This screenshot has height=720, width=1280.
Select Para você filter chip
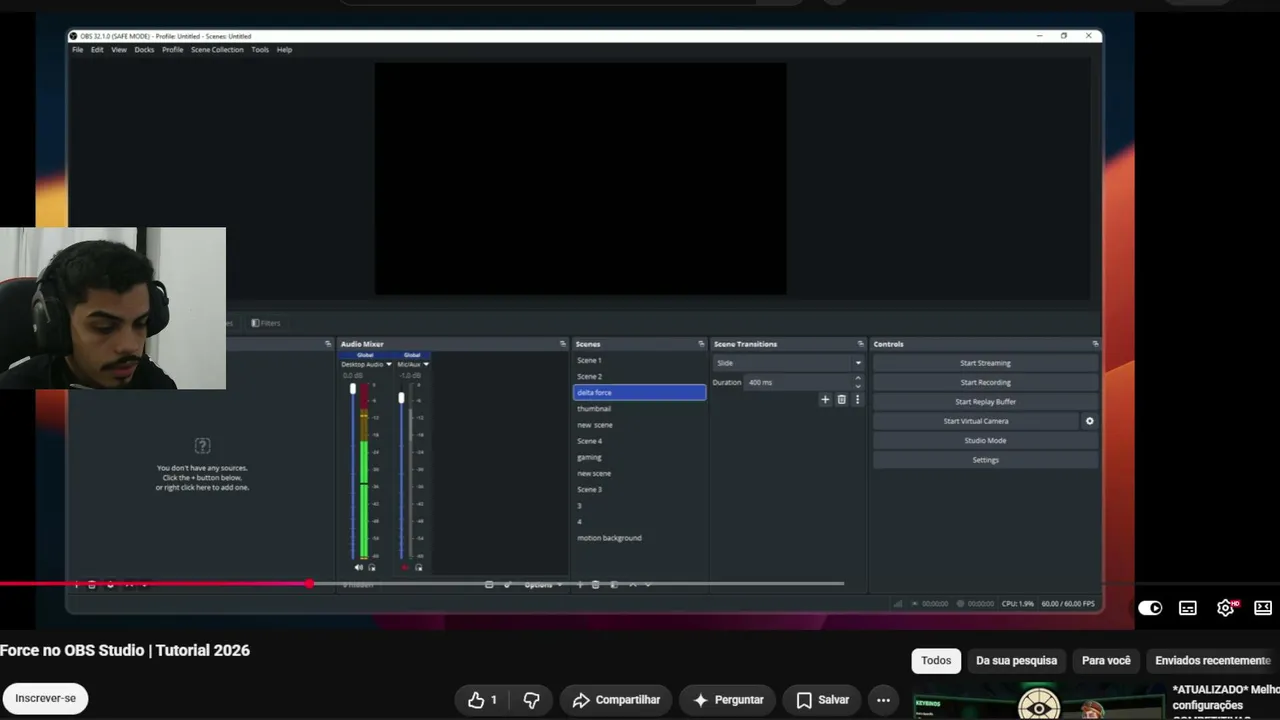tap(1106, 661)
